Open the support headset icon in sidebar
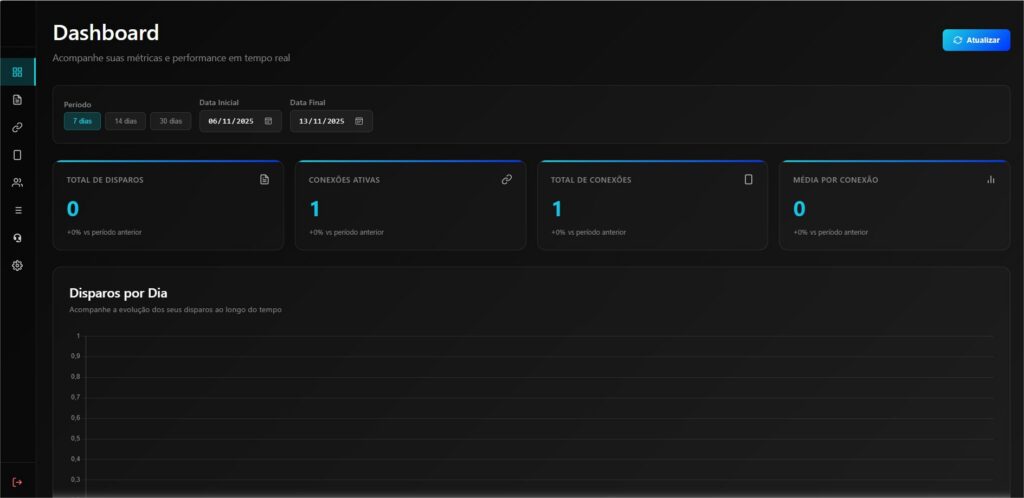Viewport: 1024px width, 498px height. [17, 238]
